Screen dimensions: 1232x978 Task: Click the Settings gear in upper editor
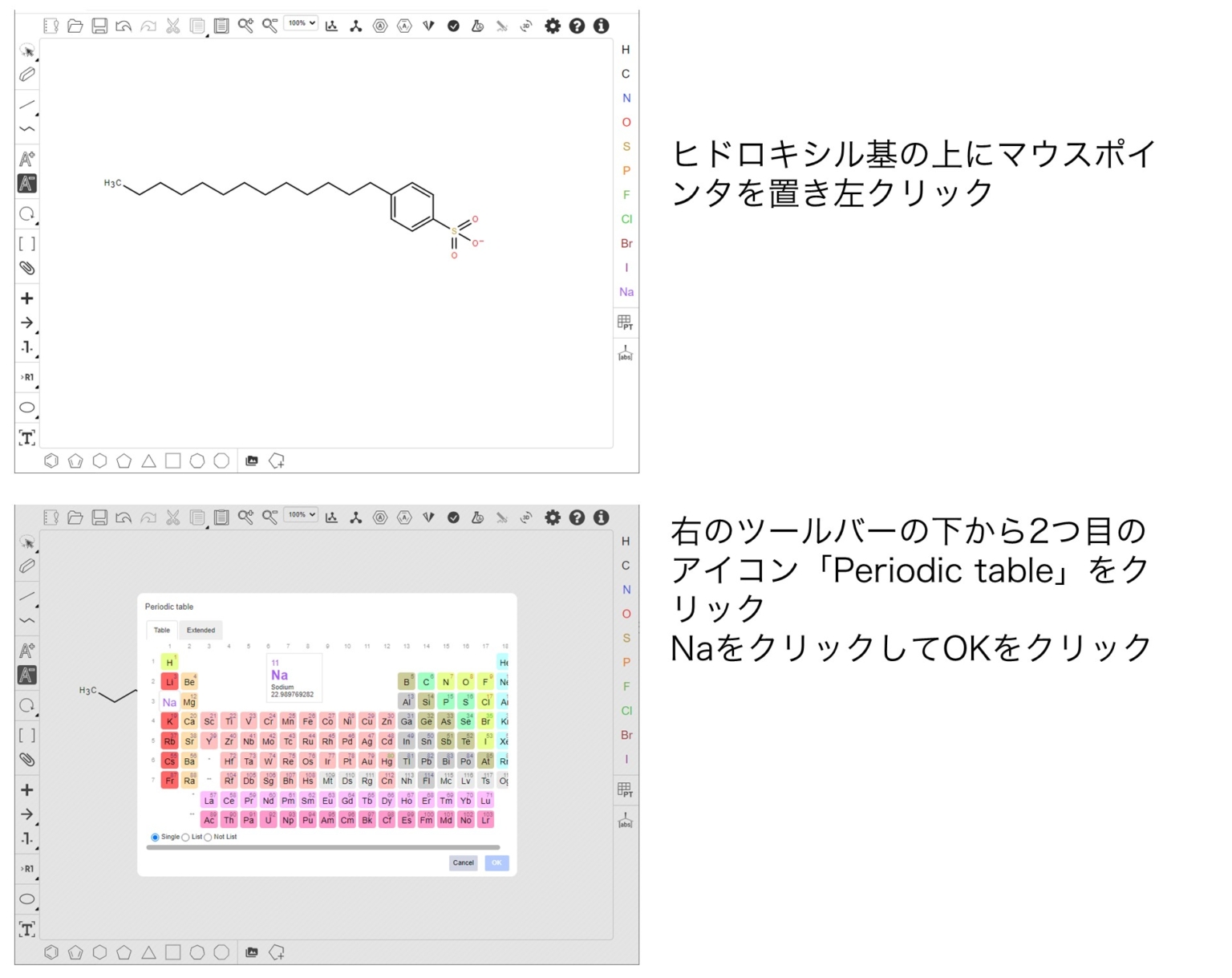[552, 26]
